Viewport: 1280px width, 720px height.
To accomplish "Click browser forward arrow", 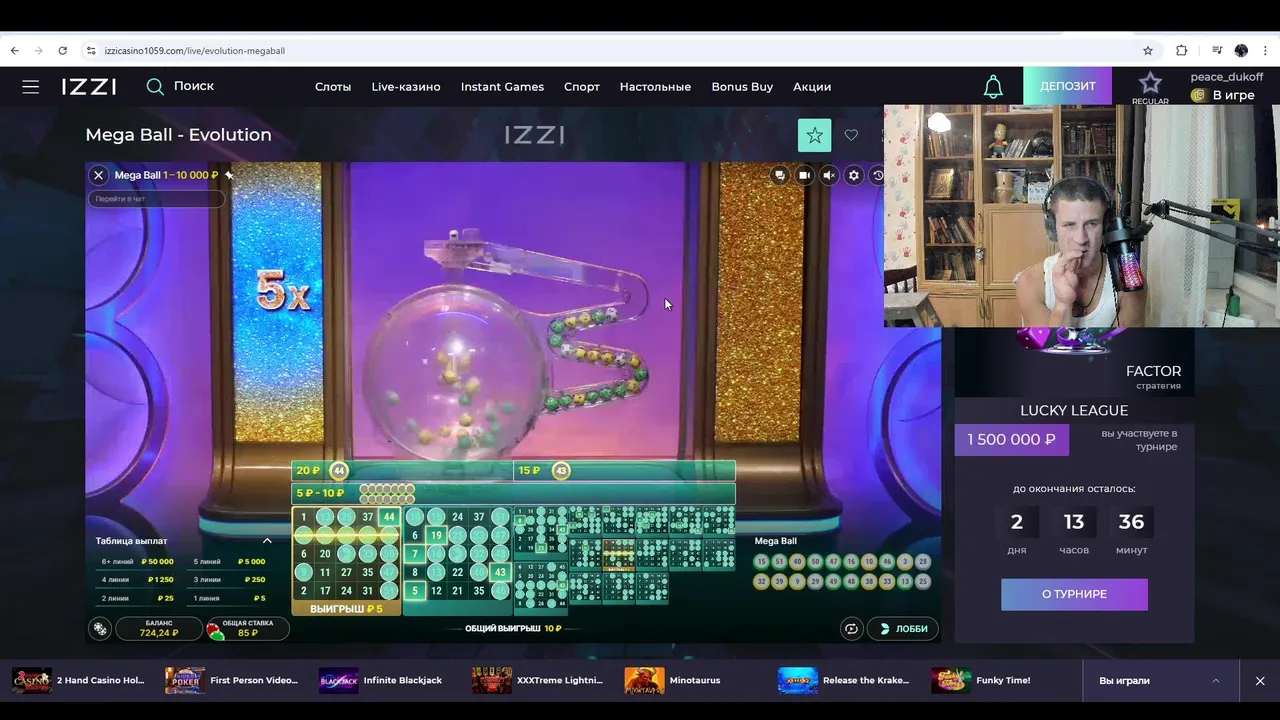I will [38, 50].
